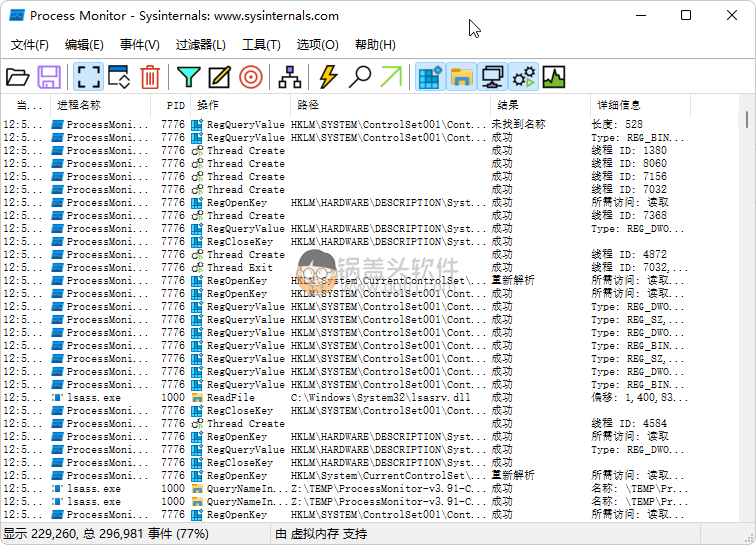Image resolution: width=756 pixels, height=545 pixels.
Task: Click the Process Monitor title bar app icon
Action: click(x=17, y=15)
